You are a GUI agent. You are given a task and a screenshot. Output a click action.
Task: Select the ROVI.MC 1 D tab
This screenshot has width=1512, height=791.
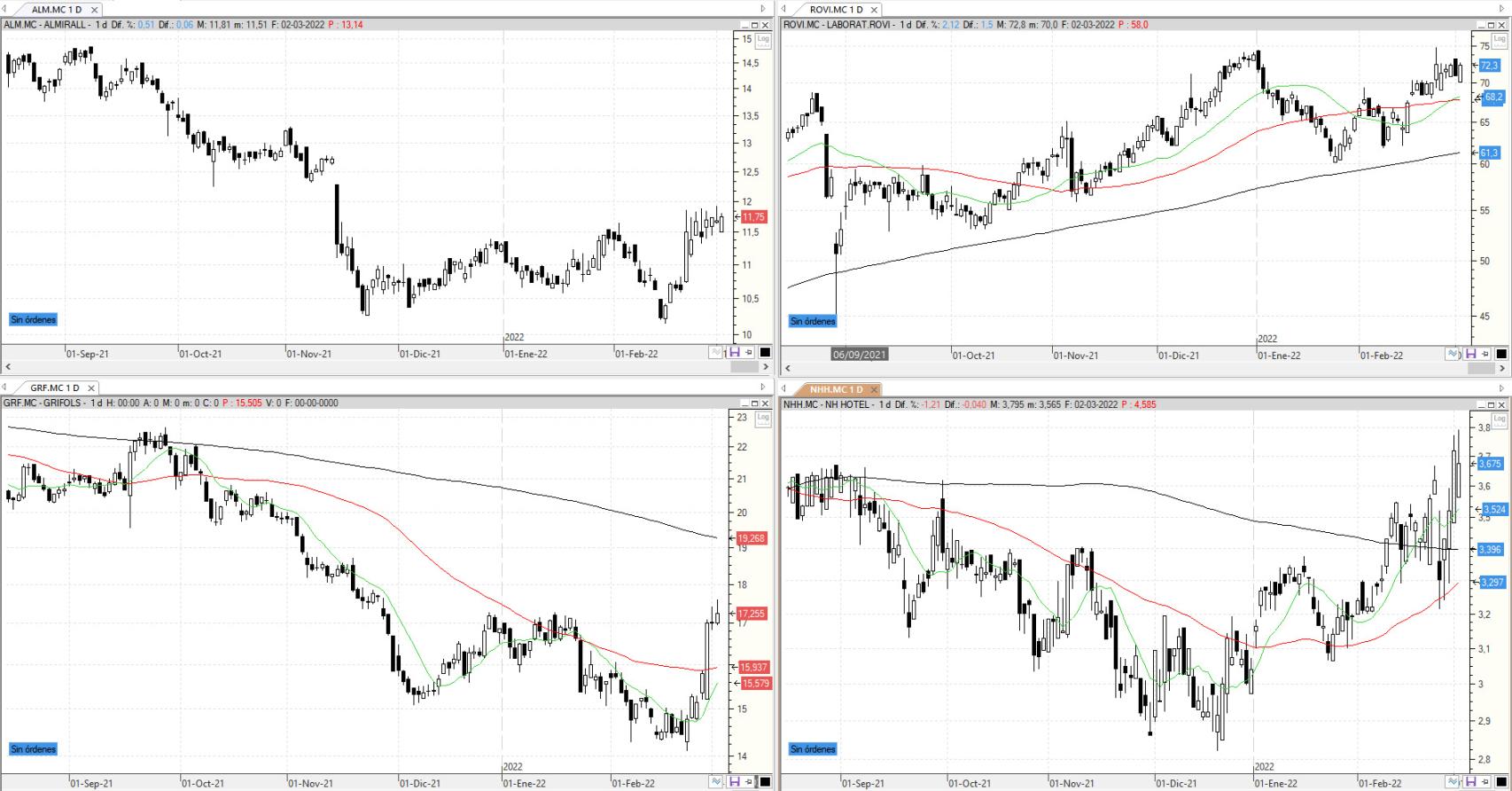tap(838, 10)
